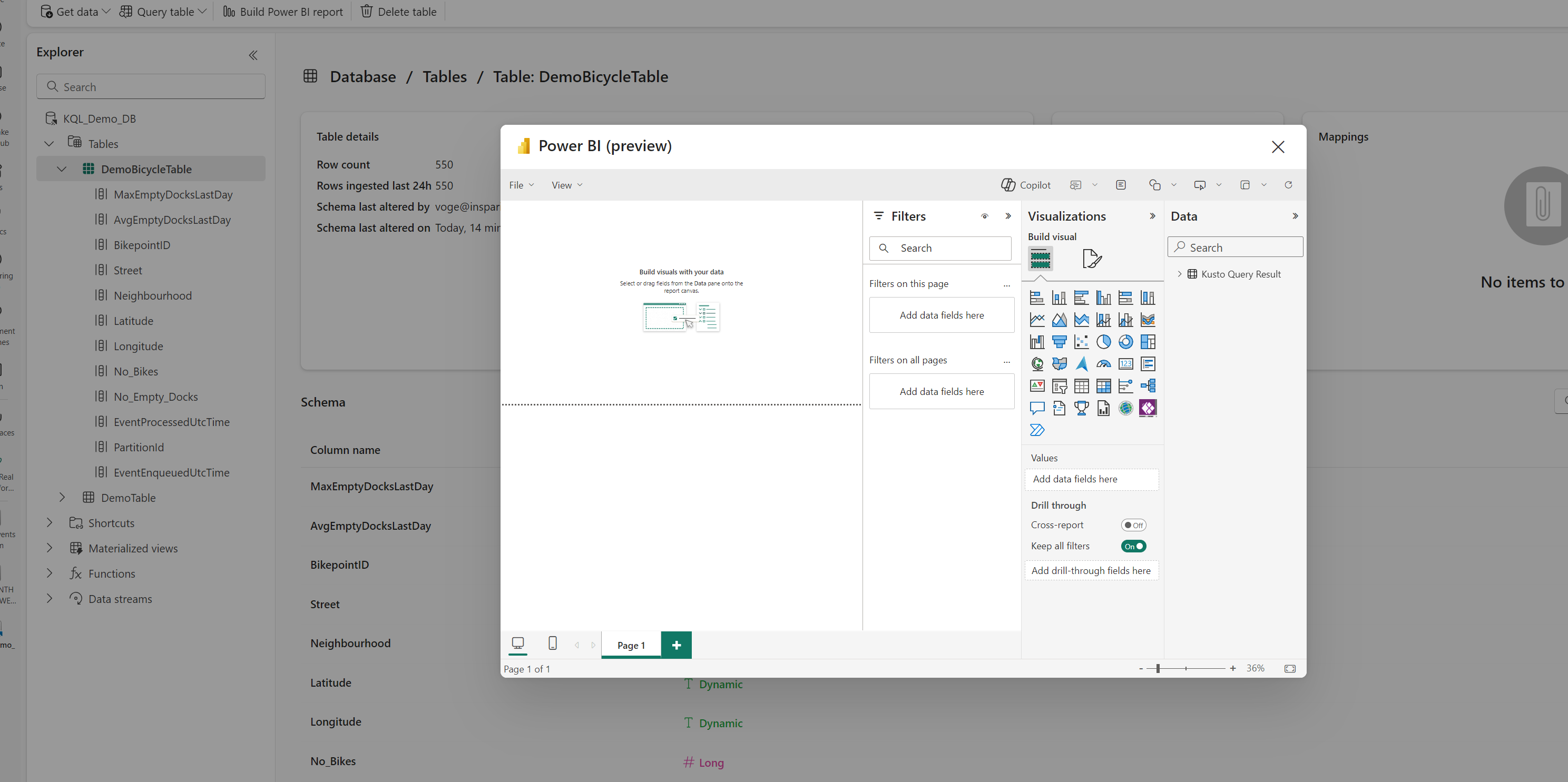Click zoom out minus button

coord(1140,668)
